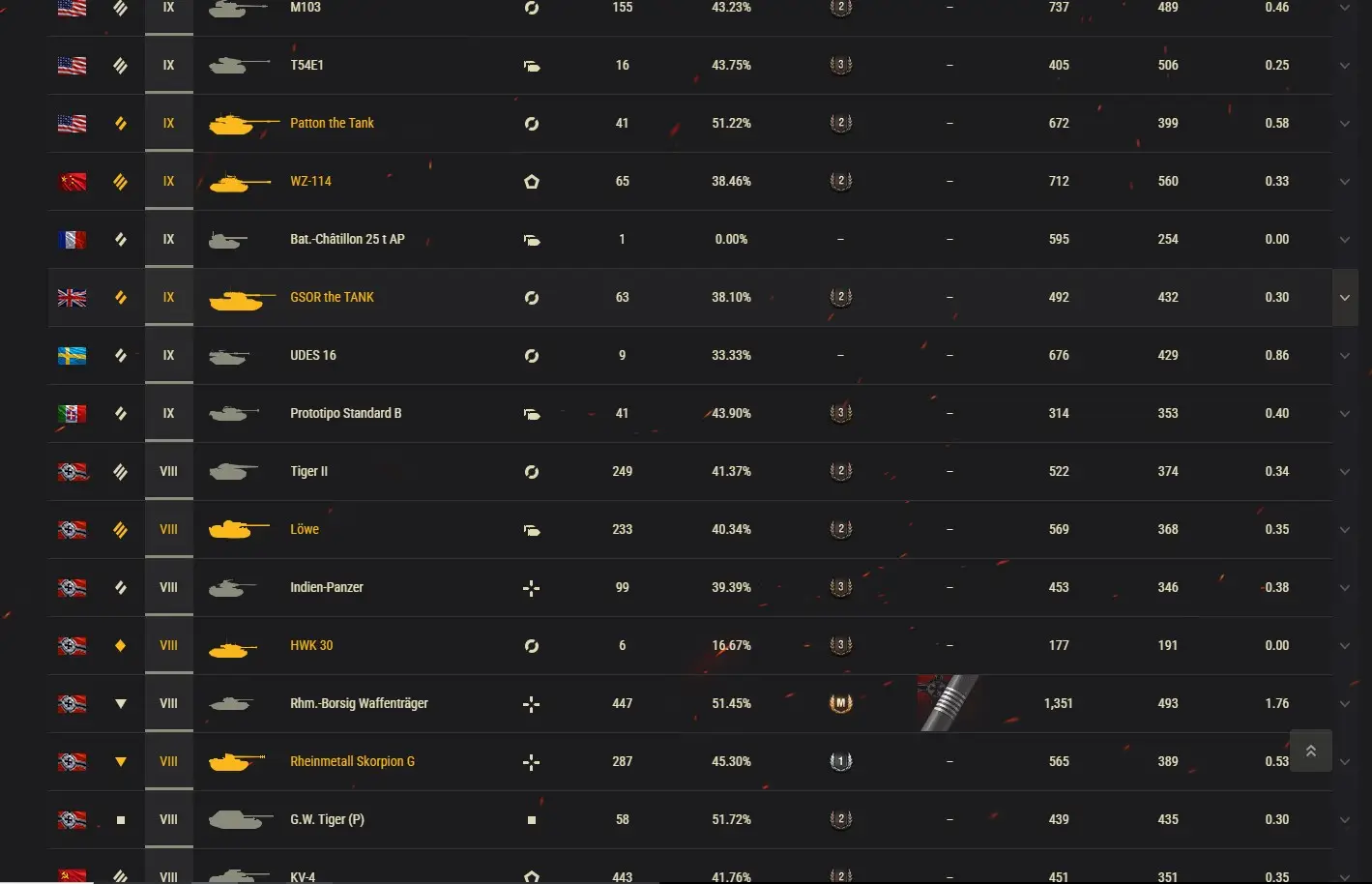Open the HWK 30 vehicle link
1372x884 pixels.
tap(311, 645)
